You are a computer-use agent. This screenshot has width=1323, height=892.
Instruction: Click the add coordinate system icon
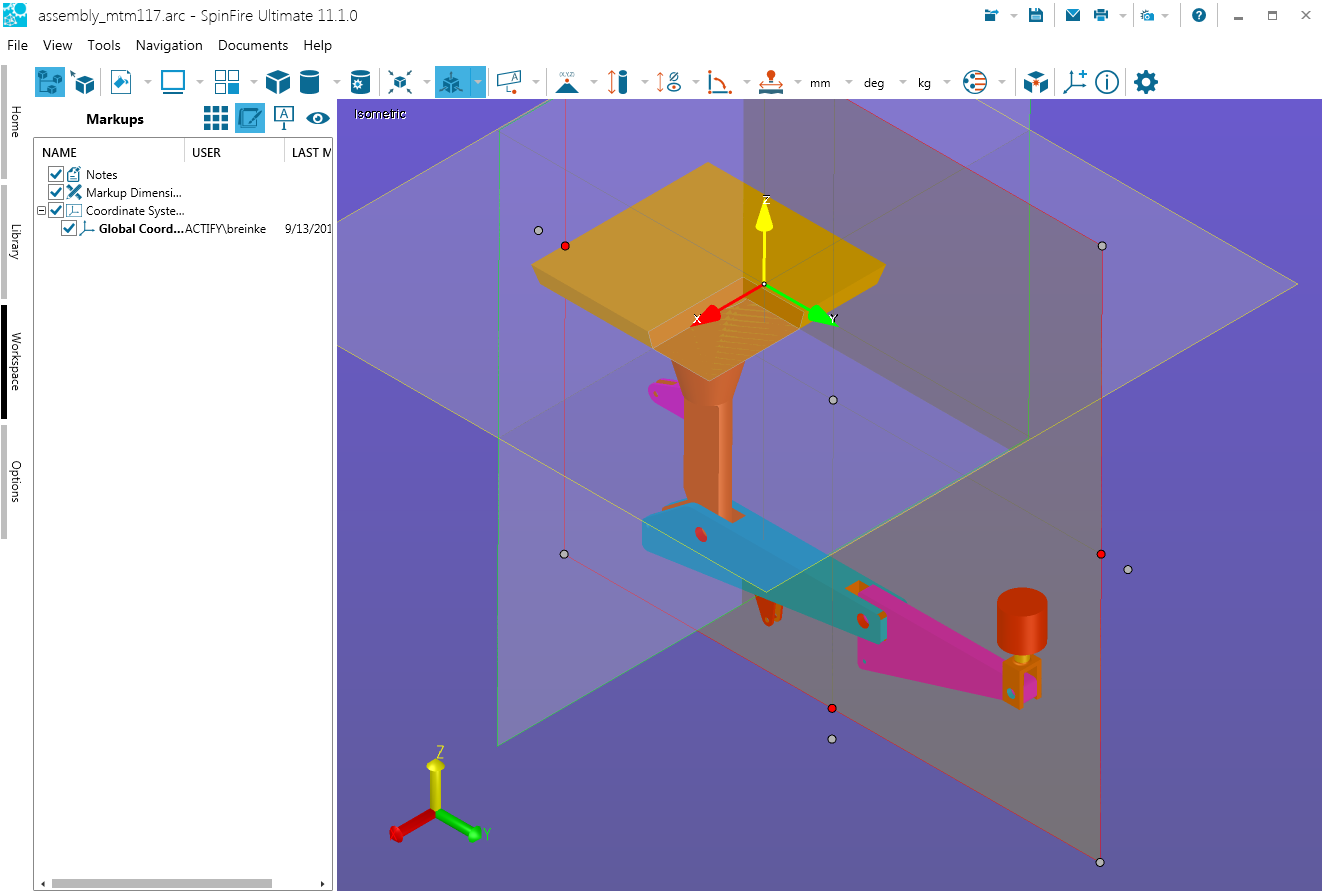tap(1075, 82)
